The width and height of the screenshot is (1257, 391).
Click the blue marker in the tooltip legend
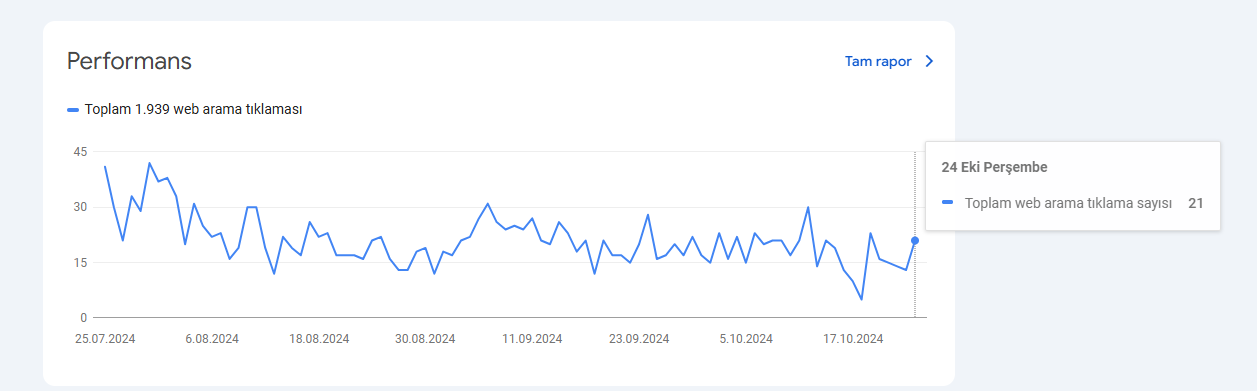pyautogui.click(x=948, y=203)
